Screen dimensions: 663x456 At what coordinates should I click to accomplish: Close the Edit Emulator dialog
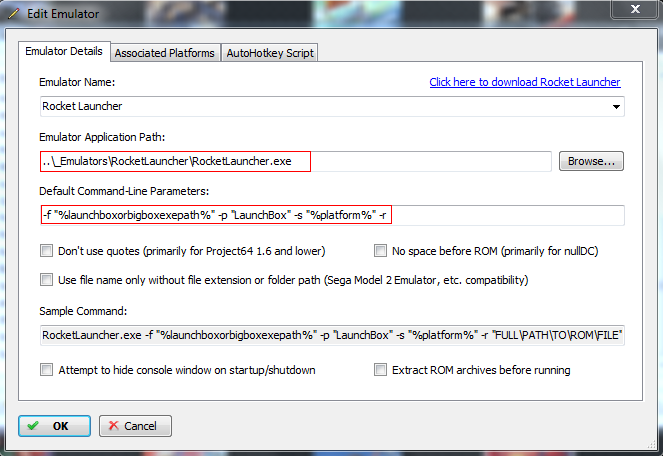point(635,9)
